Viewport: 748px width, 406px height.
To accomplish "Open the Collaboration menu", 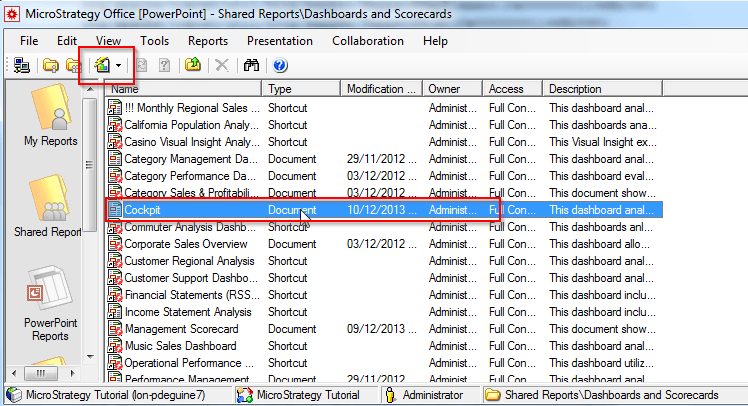I will pos(368,41).
